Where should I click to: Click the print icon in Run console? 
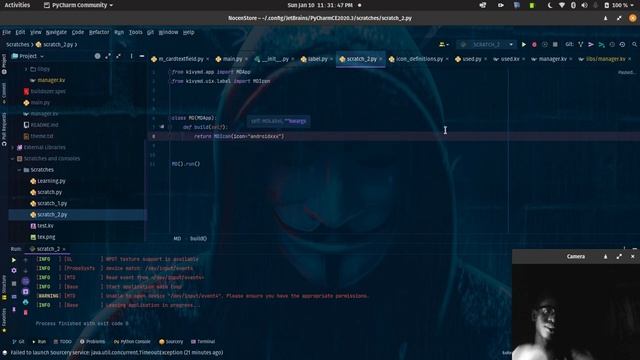[x=25, y=302]
